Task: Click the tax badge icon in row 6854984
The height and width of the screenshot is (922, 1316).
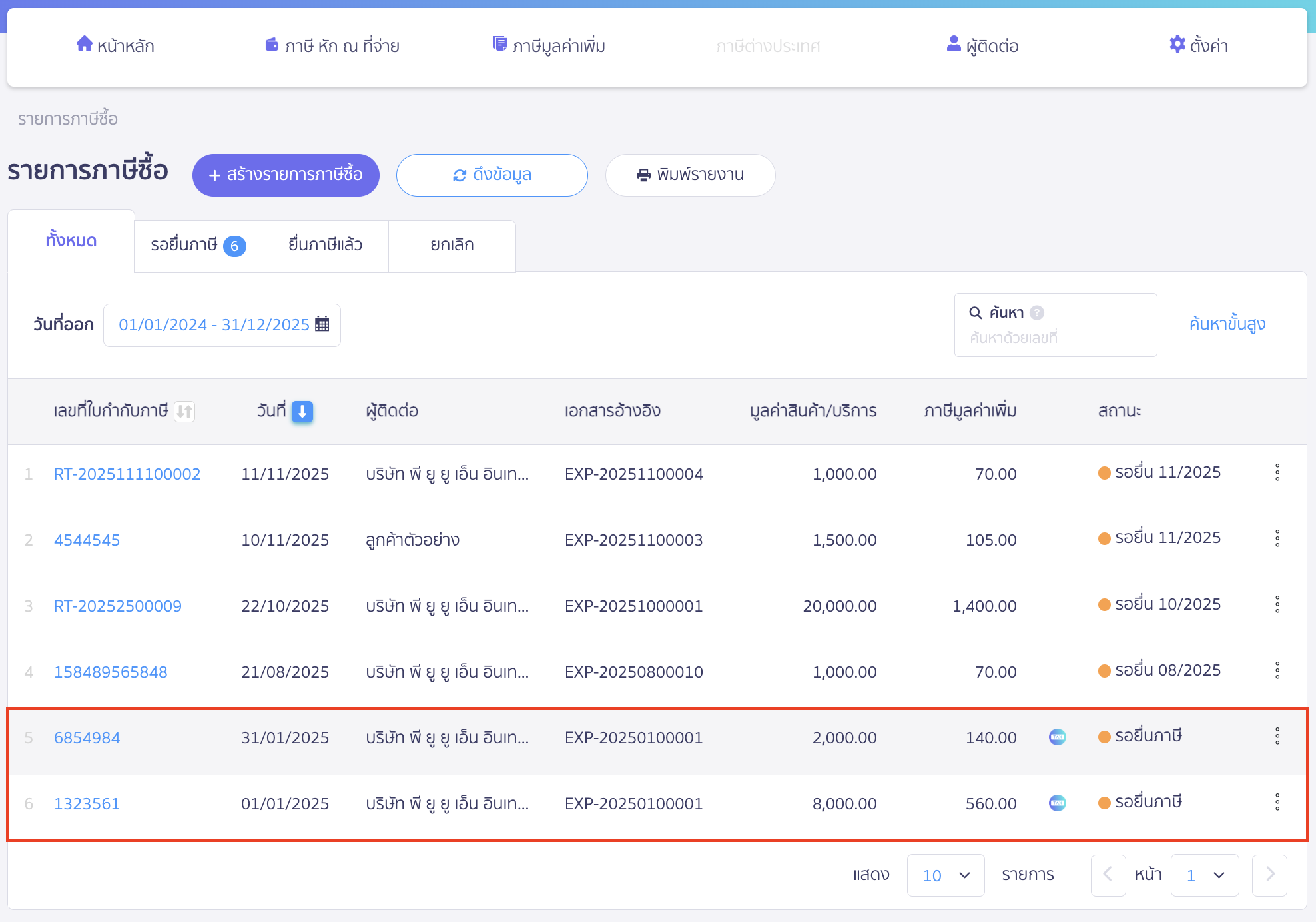Action: coord(1057,737)
